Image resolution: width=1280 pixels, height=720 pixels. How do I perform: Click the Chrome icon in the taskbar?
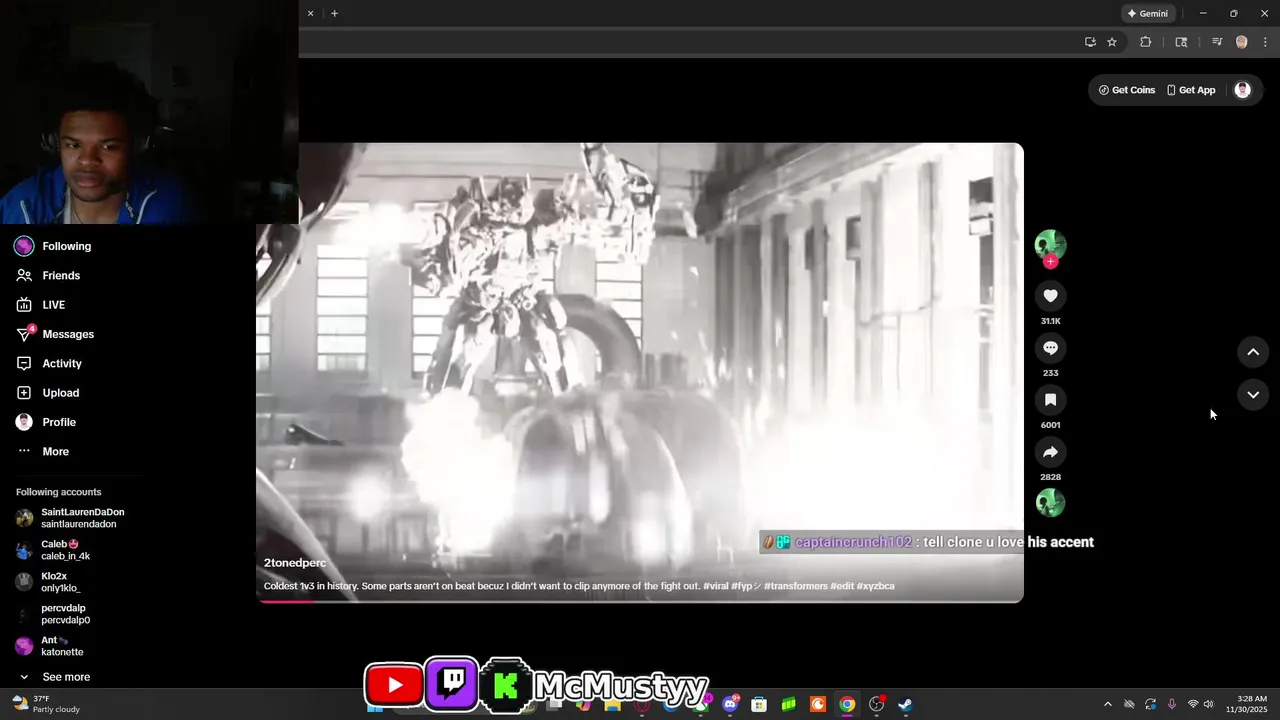(x=847, y=704)
